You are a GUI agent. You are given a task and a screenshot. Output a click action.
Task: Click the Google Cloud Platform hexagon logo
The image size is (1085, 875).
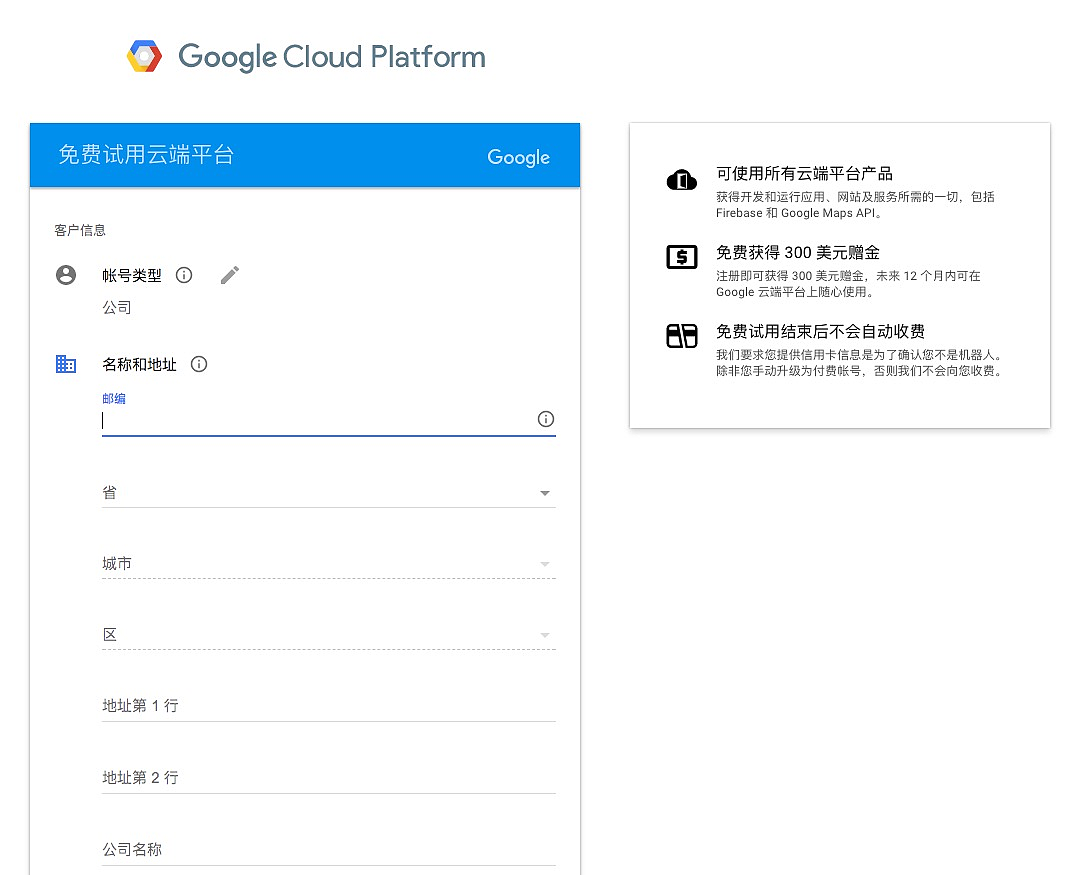tap(144, 56)
